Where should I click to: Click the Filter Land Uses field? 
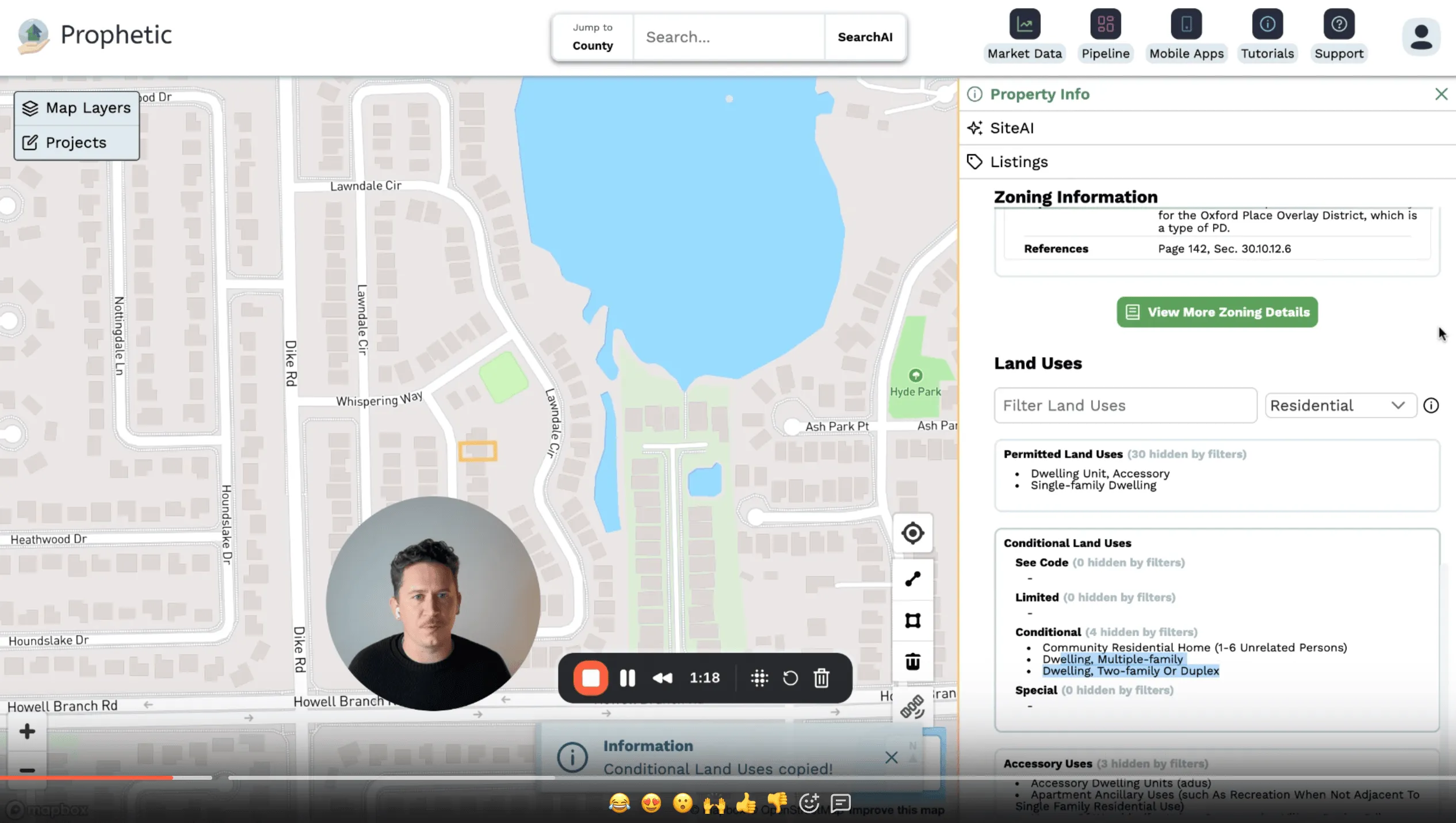click(1125, 406)
